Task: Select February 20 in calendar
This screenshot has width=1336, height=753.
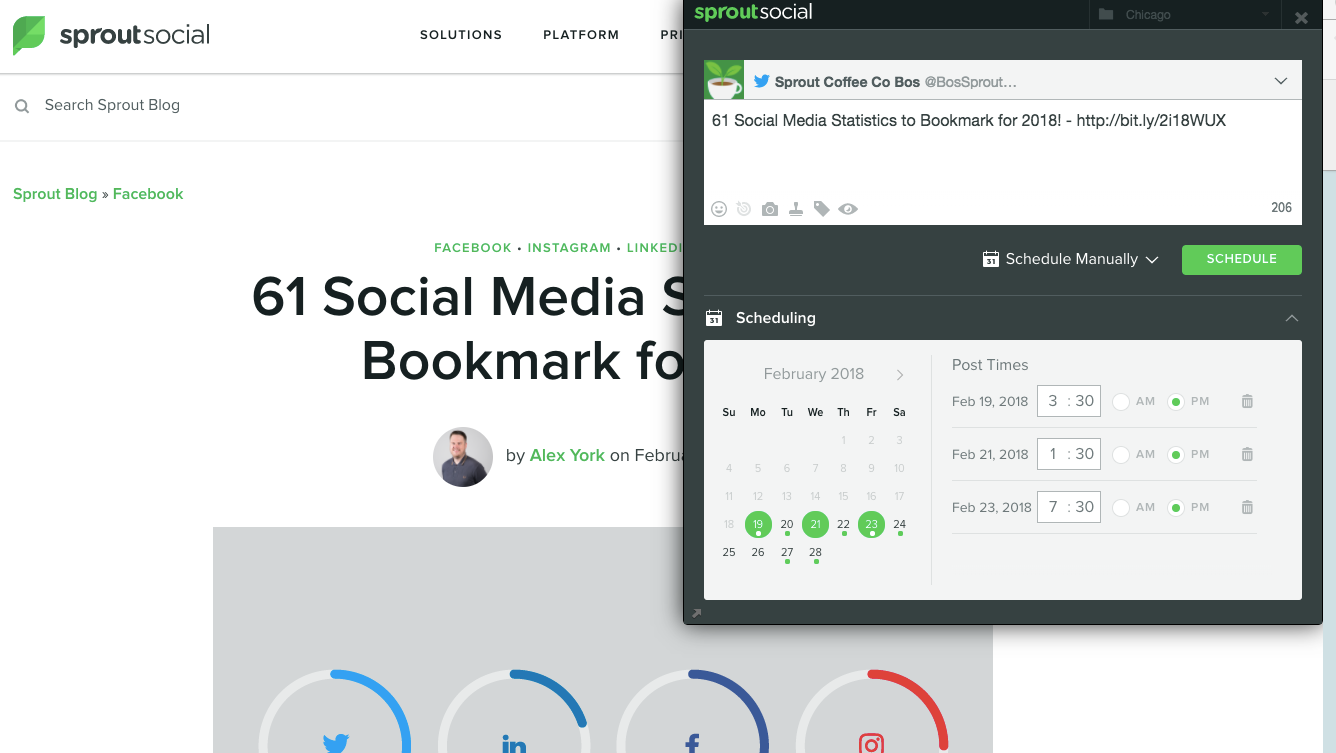Action: (787, 525)
